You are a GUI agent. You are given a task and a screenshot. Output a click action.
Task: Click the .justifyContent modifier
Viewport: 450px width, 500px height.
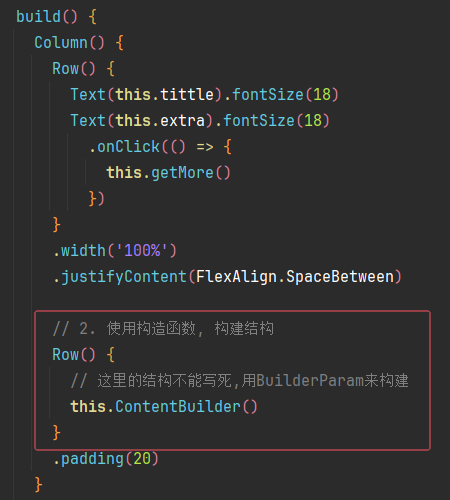tap(119, 277)
